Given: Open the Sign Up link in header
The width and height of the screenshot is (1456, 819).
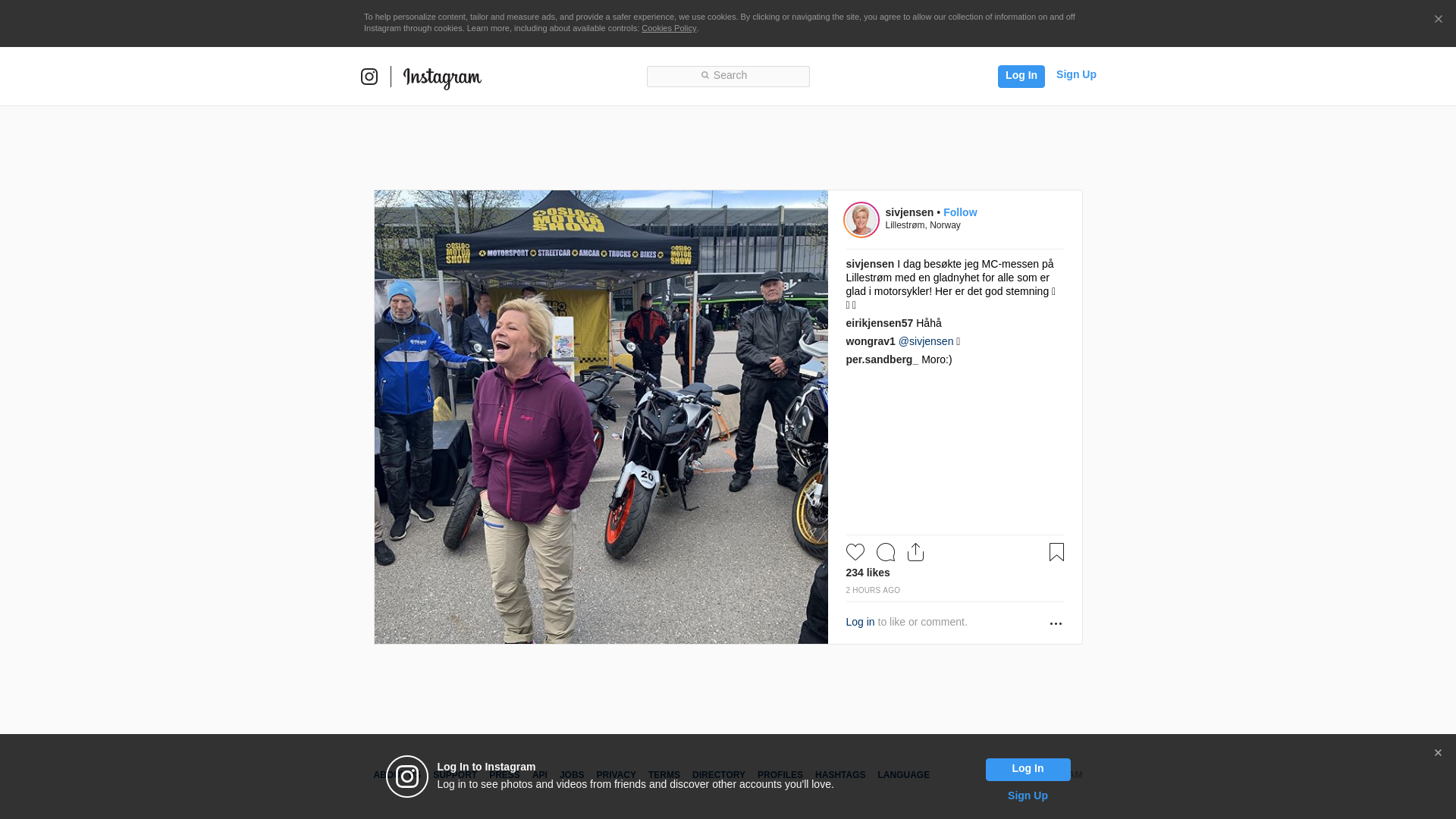Looking at the screenshot, I should click(1076, 74).
